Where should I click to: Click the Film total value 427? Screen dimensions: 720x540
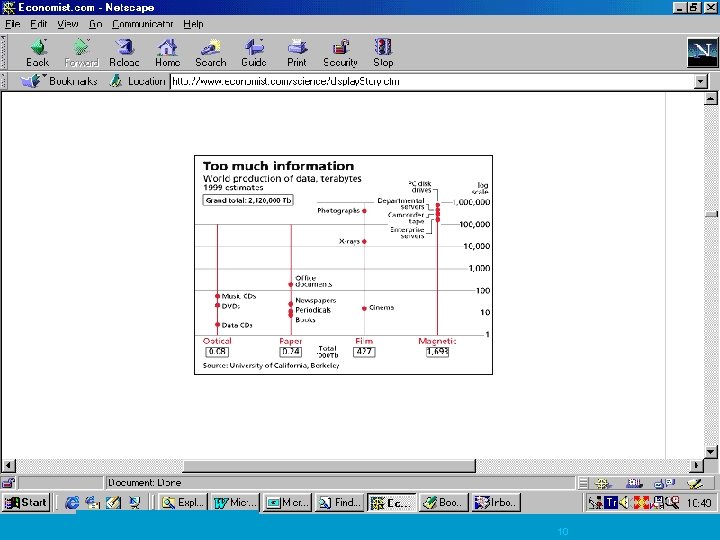(x=364, y=352)
